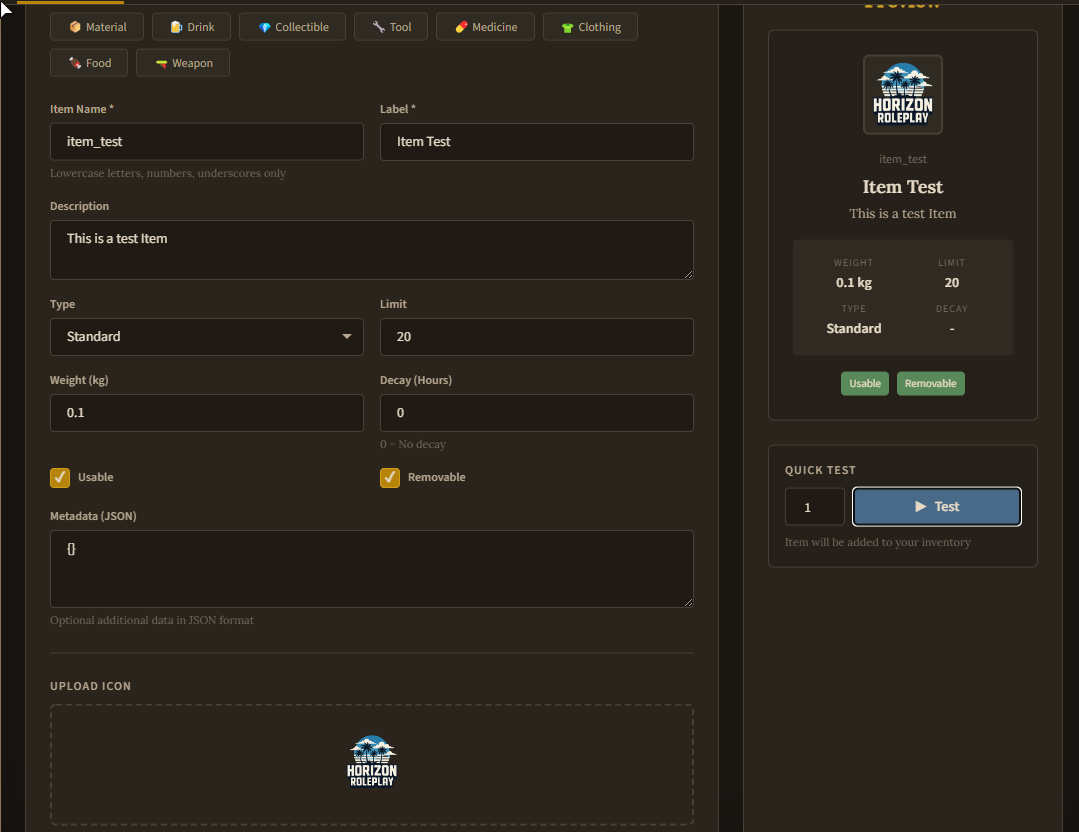Click the item preview image

point(902,94)
